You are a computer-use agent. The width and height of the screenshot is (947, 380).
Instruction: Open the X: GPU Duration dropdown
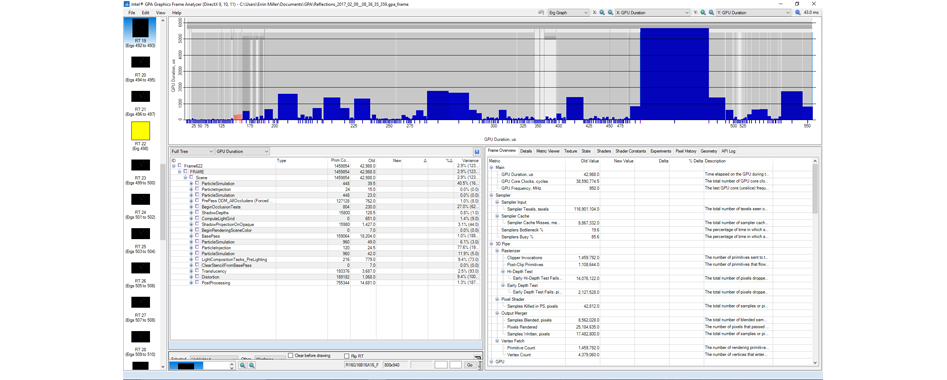coord(652,12)
